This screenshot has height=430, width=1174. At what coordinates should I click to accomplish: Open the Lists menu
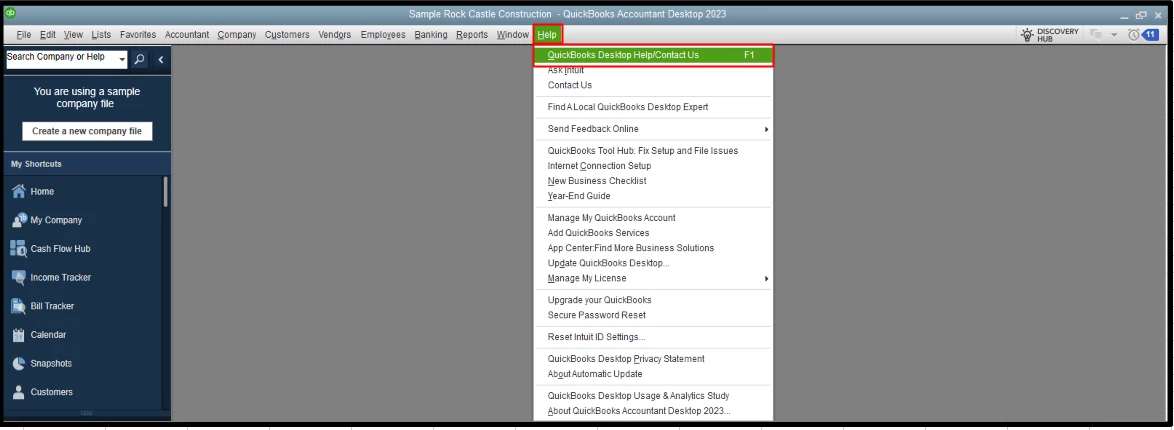tap(101, 34)
